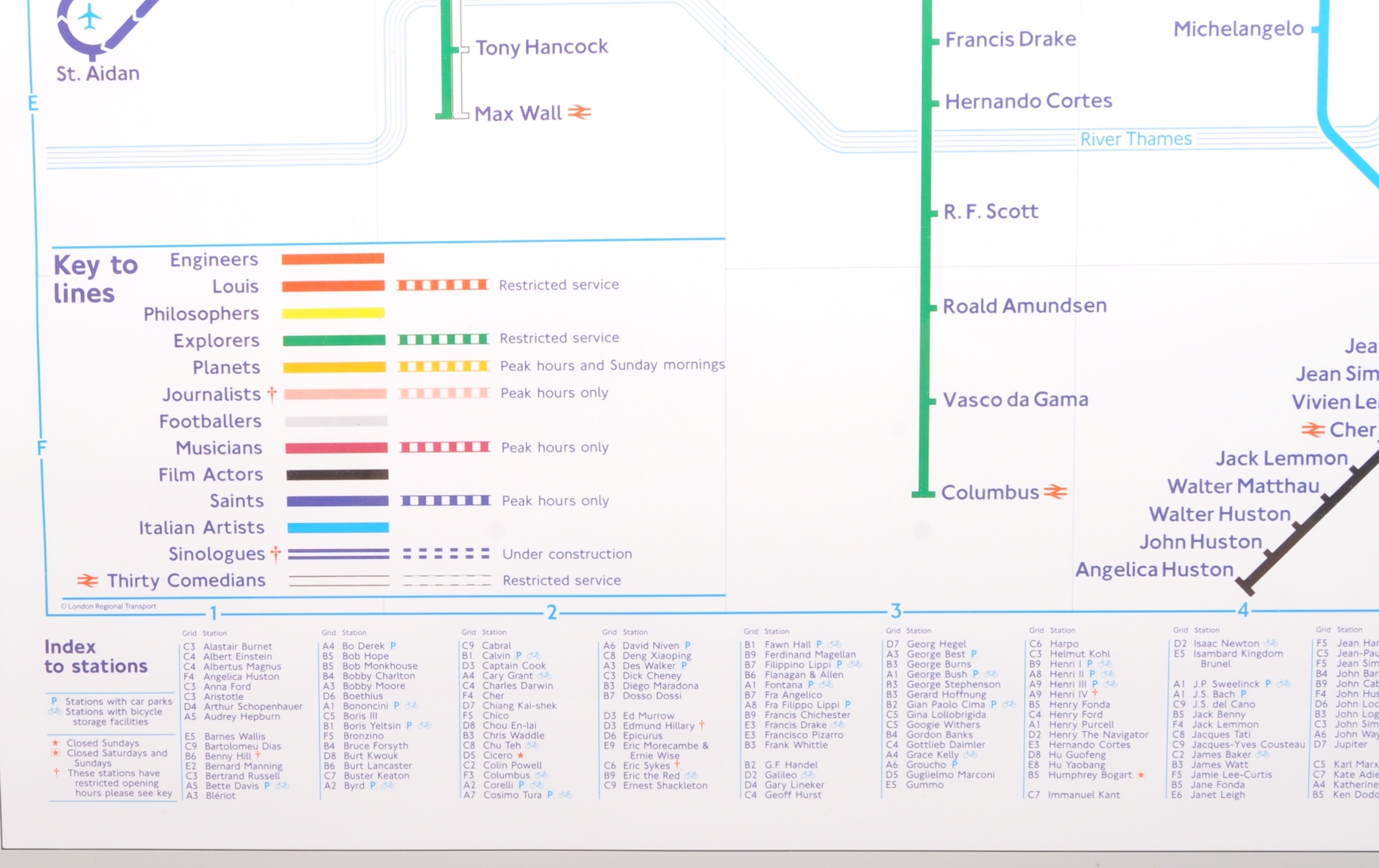Click the bicycle storage icon in legend
Viewport: 1379px width, 868px height.
[x=54, y=711]
